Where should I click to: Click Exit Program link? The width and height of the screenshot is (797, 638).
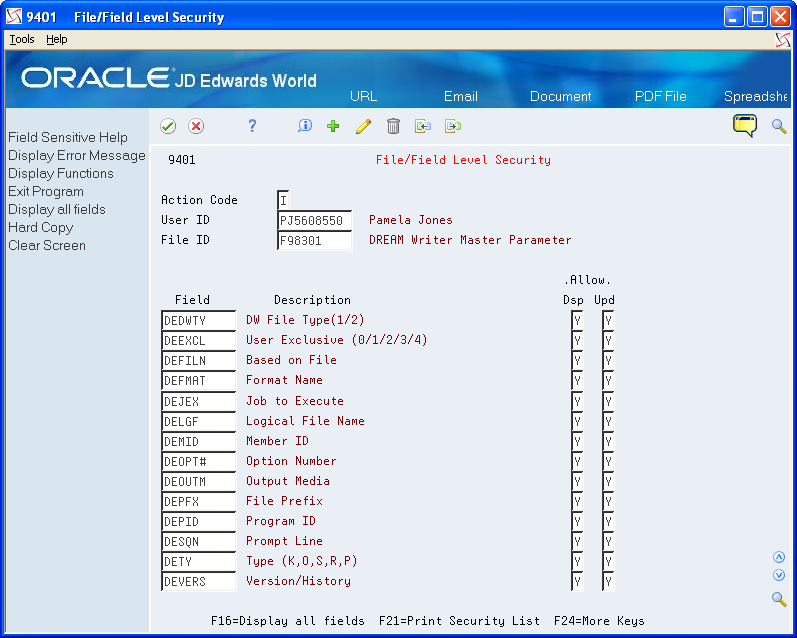pyautogui.click(x=46, y=191)
